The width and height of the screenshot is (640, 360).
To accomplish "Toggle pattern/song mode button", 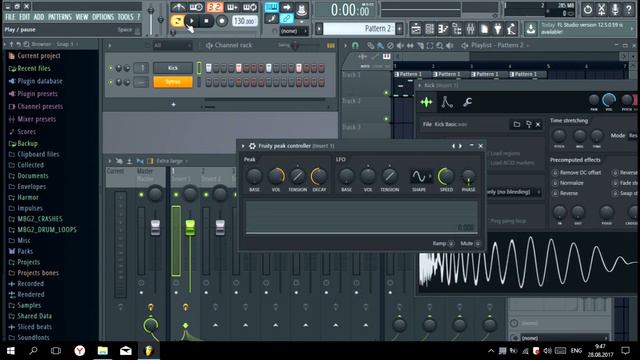I will [x=177, y=21].
